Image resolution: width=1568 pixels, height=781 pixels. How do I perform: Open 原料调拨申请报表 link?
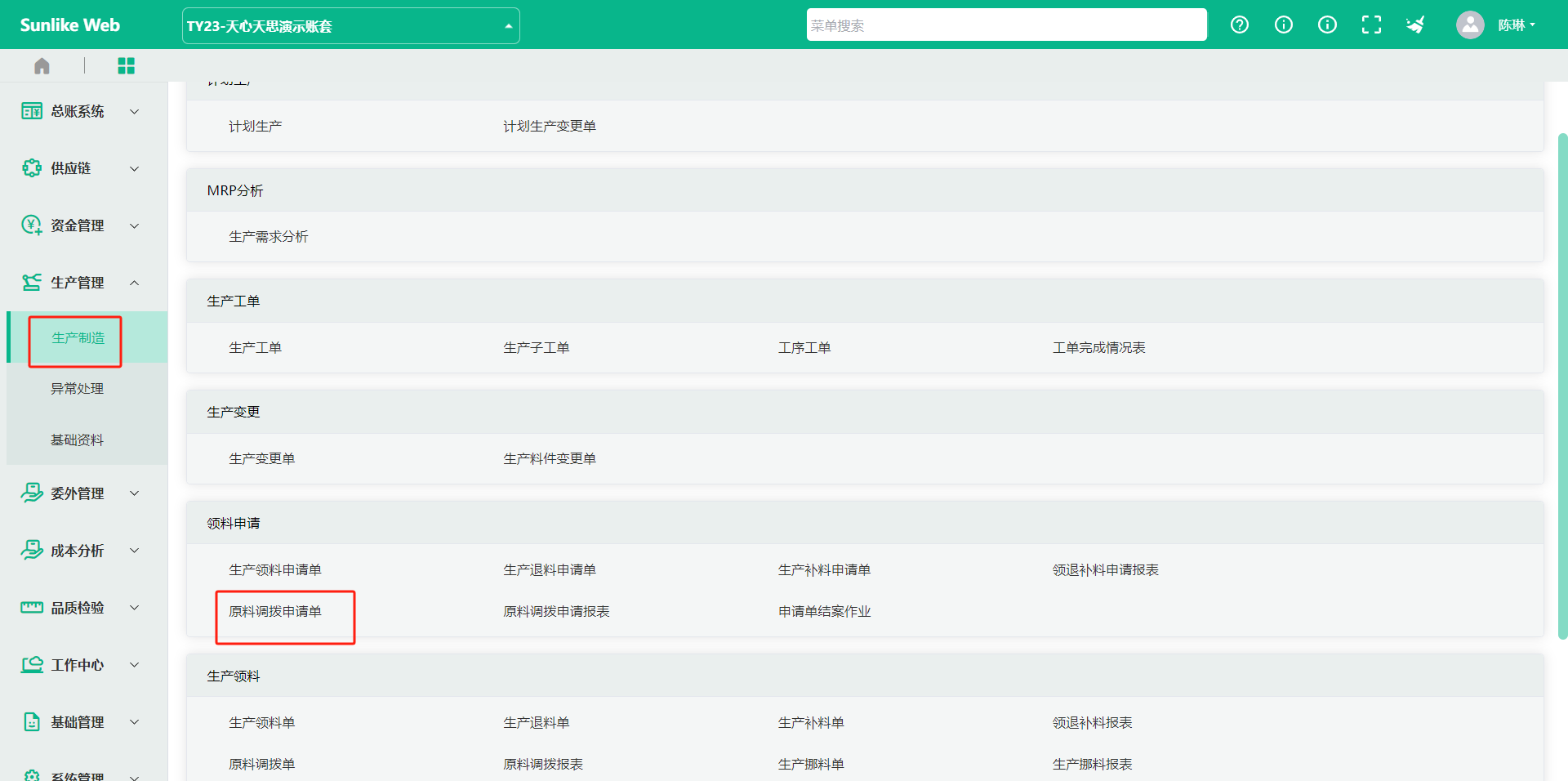(x=556, y=612)
